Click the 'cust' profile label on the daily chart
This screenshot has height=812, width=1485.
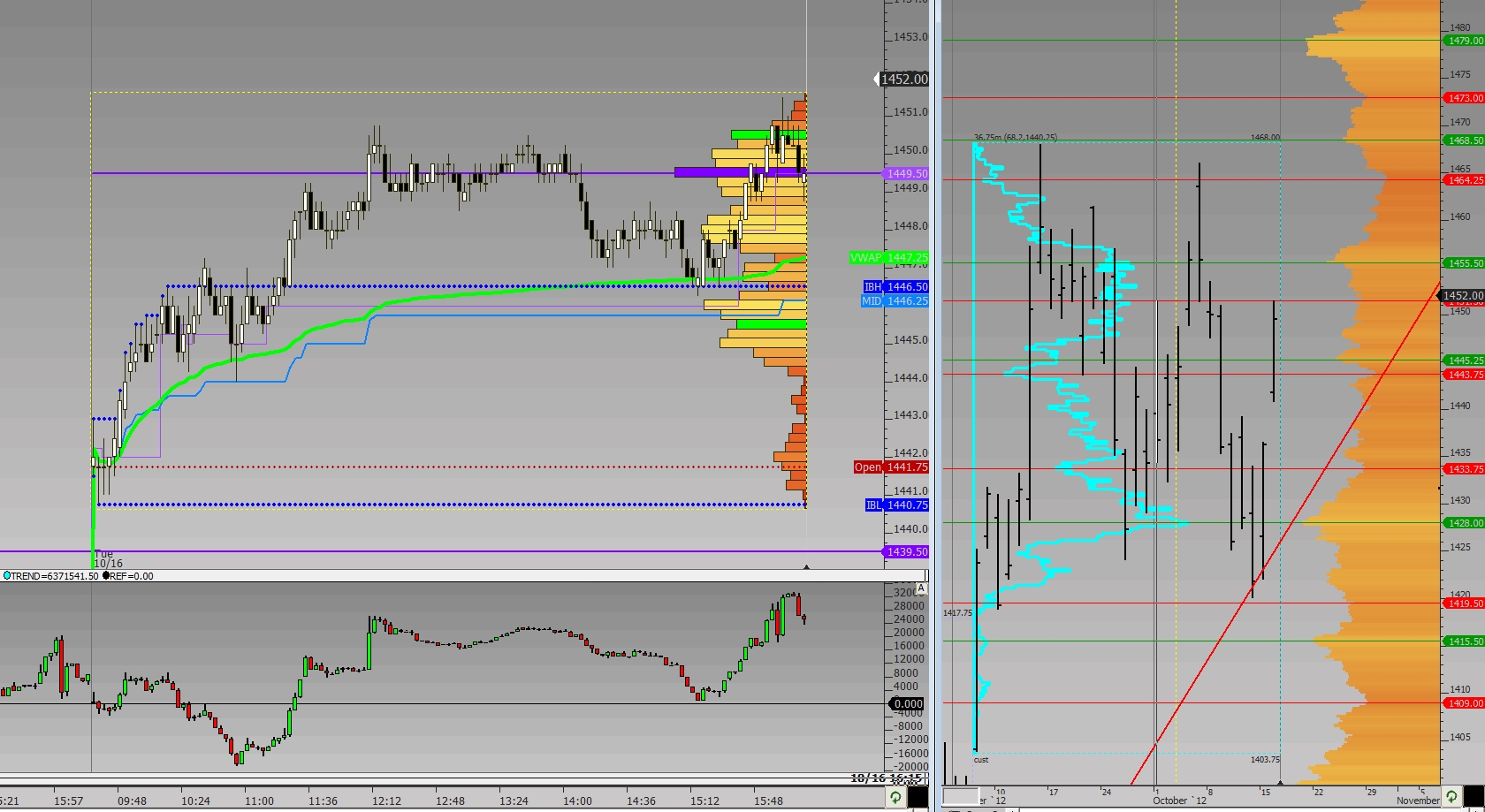[x=981, y=760]
